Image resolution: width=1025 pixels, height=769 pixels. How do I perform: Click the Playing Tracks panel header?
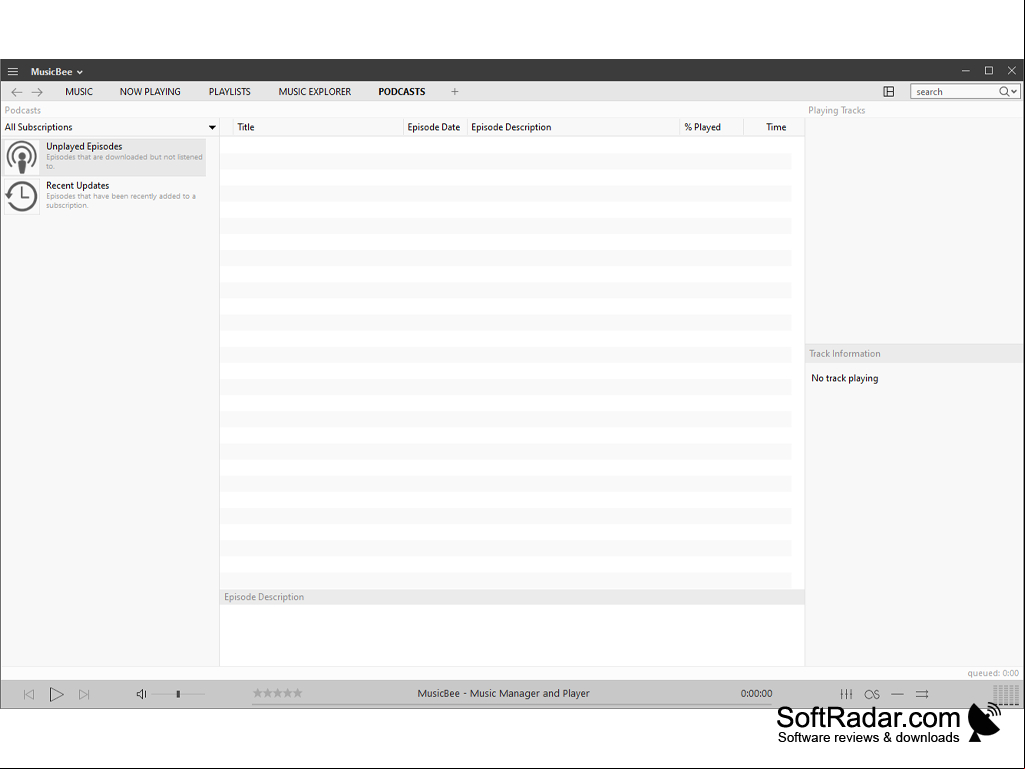point(836,110)
